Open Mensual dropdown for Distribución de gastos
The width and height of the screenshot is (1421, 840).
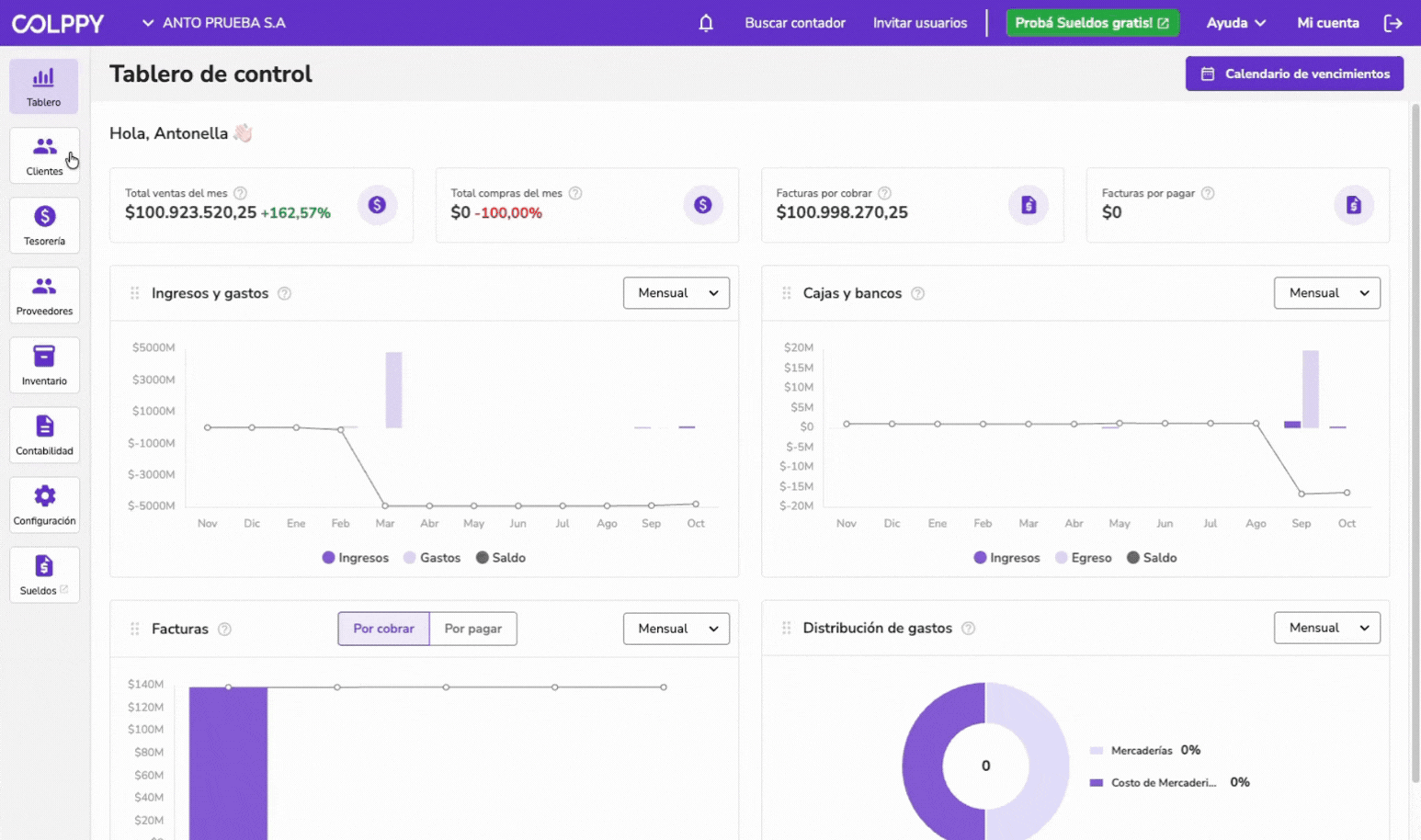(x=1327, y=628)
